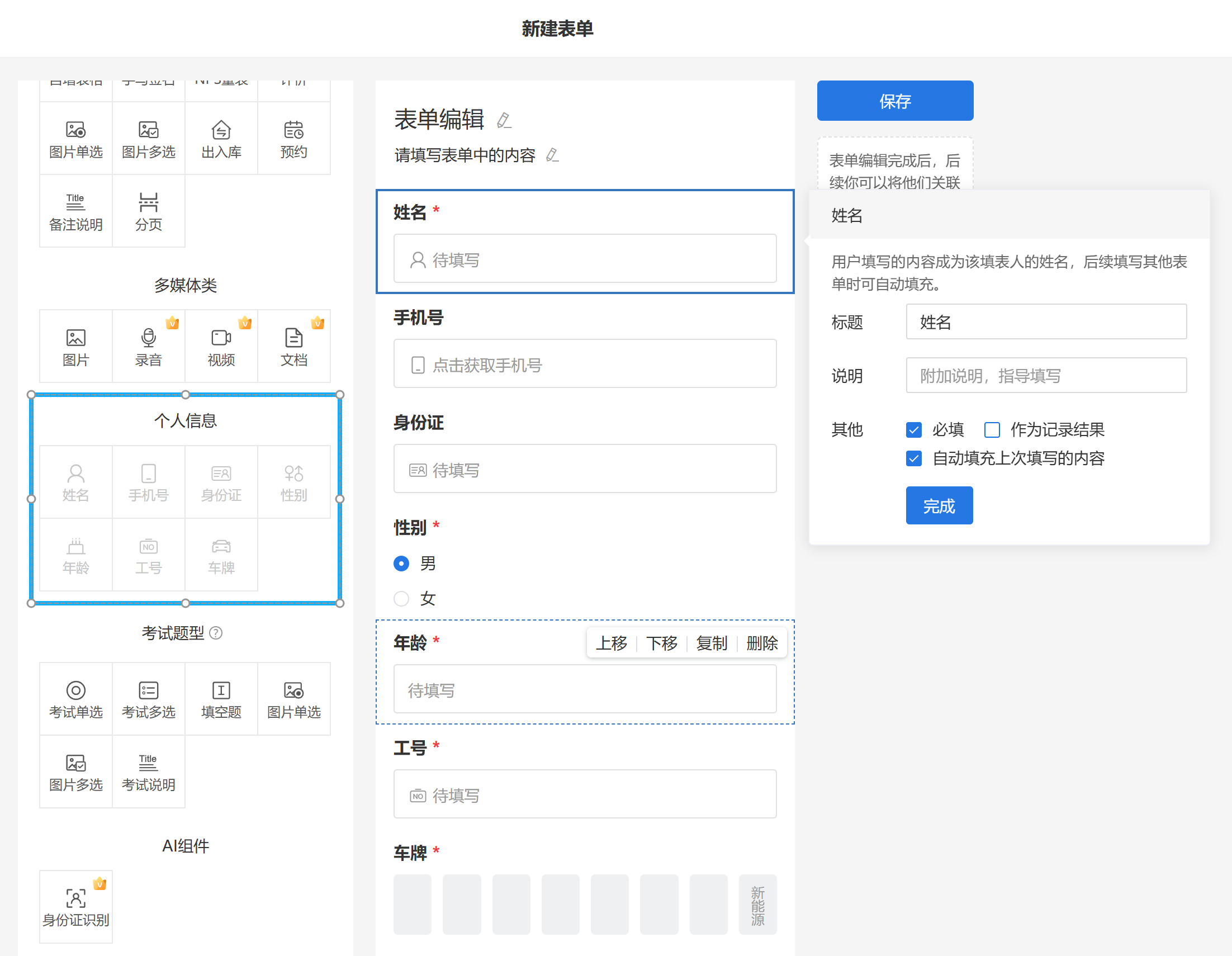This screenshot has height=956, width=1232.
Task: Insert the 预约 booking component
Action: point(293,139)
